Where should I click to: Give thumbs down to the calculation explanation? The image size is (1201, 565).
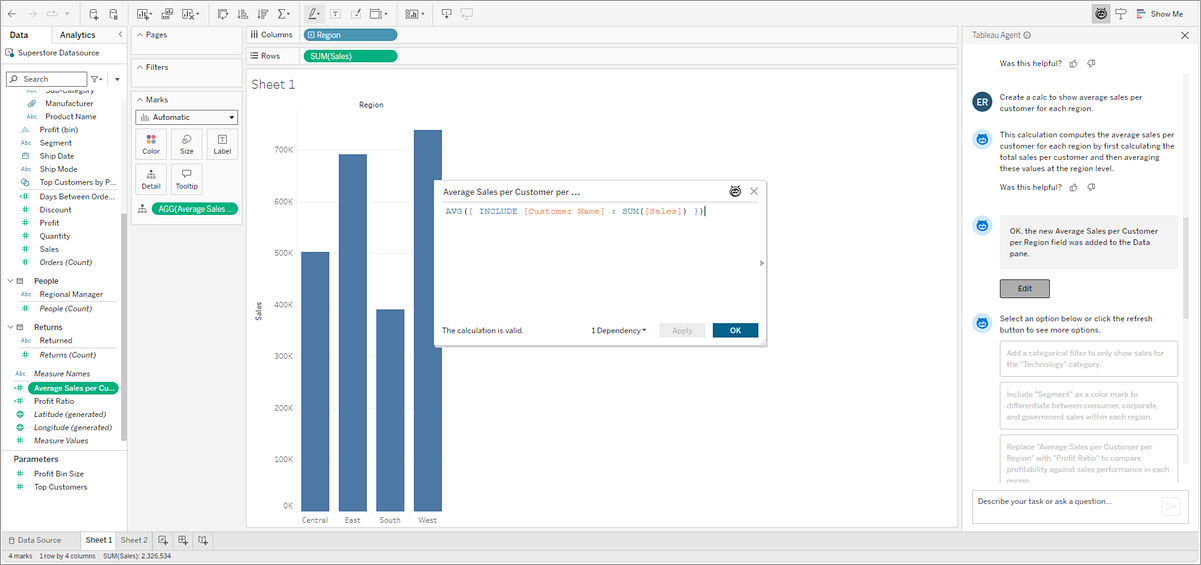pyautogui.click(x=1091, y=187)
